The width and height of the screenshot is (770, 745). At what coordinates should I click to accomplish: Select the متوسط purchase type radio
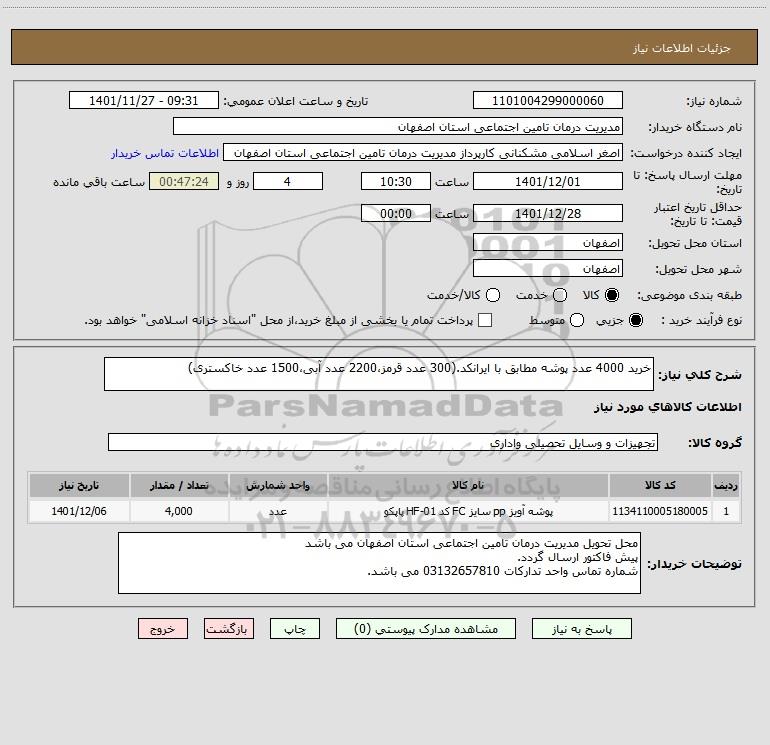pos(577,320)
